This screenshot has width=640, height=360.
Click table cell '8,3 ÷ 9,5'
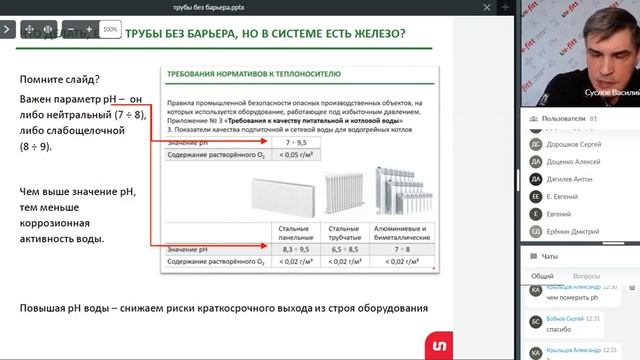(x=296, y=249)
